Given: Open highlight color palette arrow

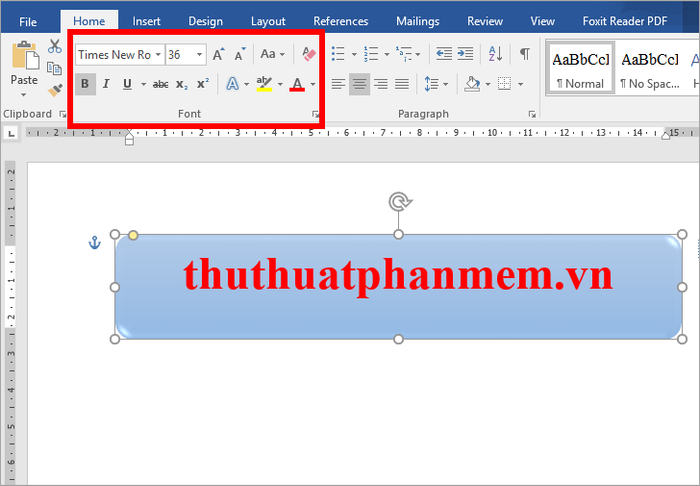Looking at the screenshot, I should pos(280,84).
